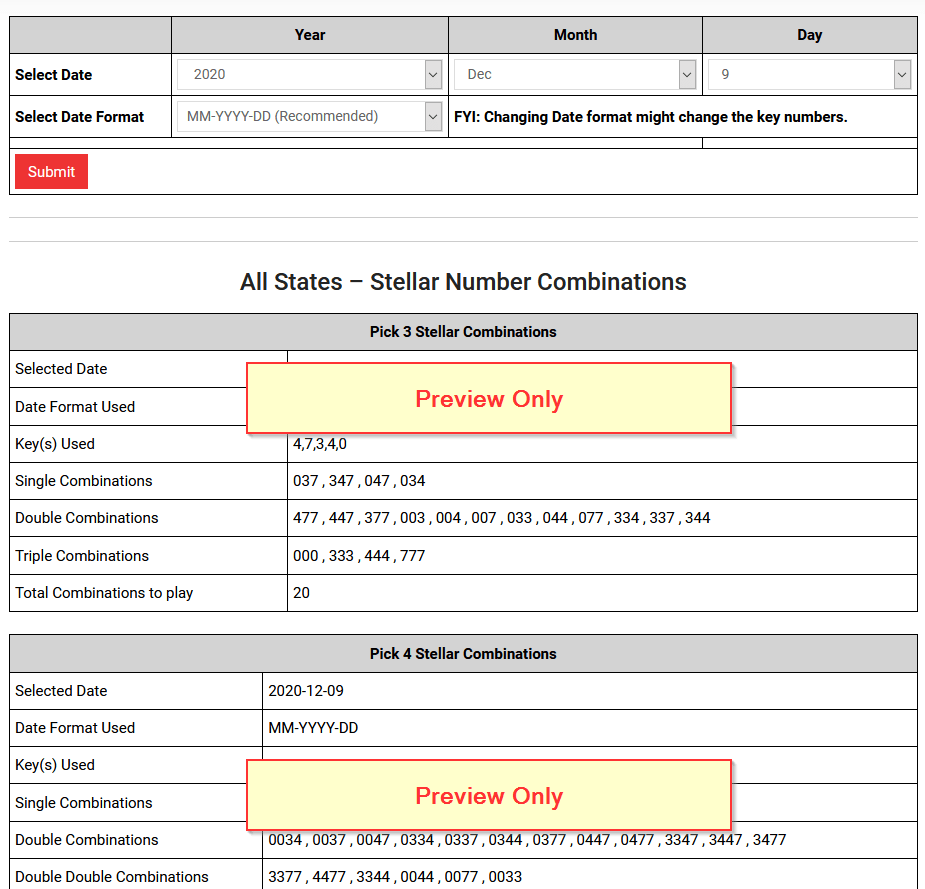Click Pick 4 Double Combinations label
Viewport: 925px width, 889px height.
tap(87, 840)
